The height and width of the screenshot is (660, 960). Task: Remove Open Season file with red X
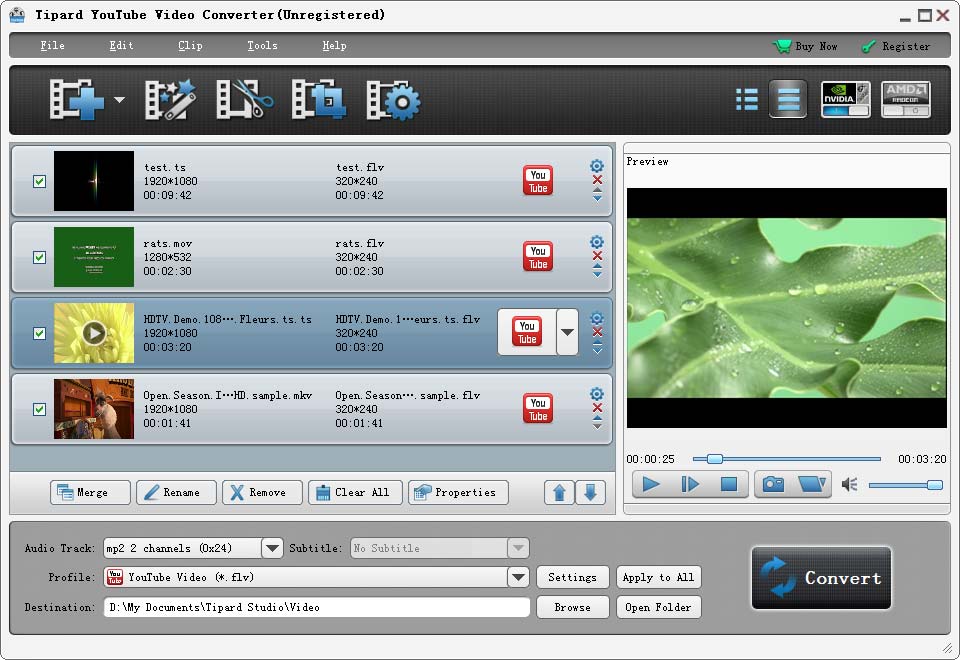coord(597,408)
